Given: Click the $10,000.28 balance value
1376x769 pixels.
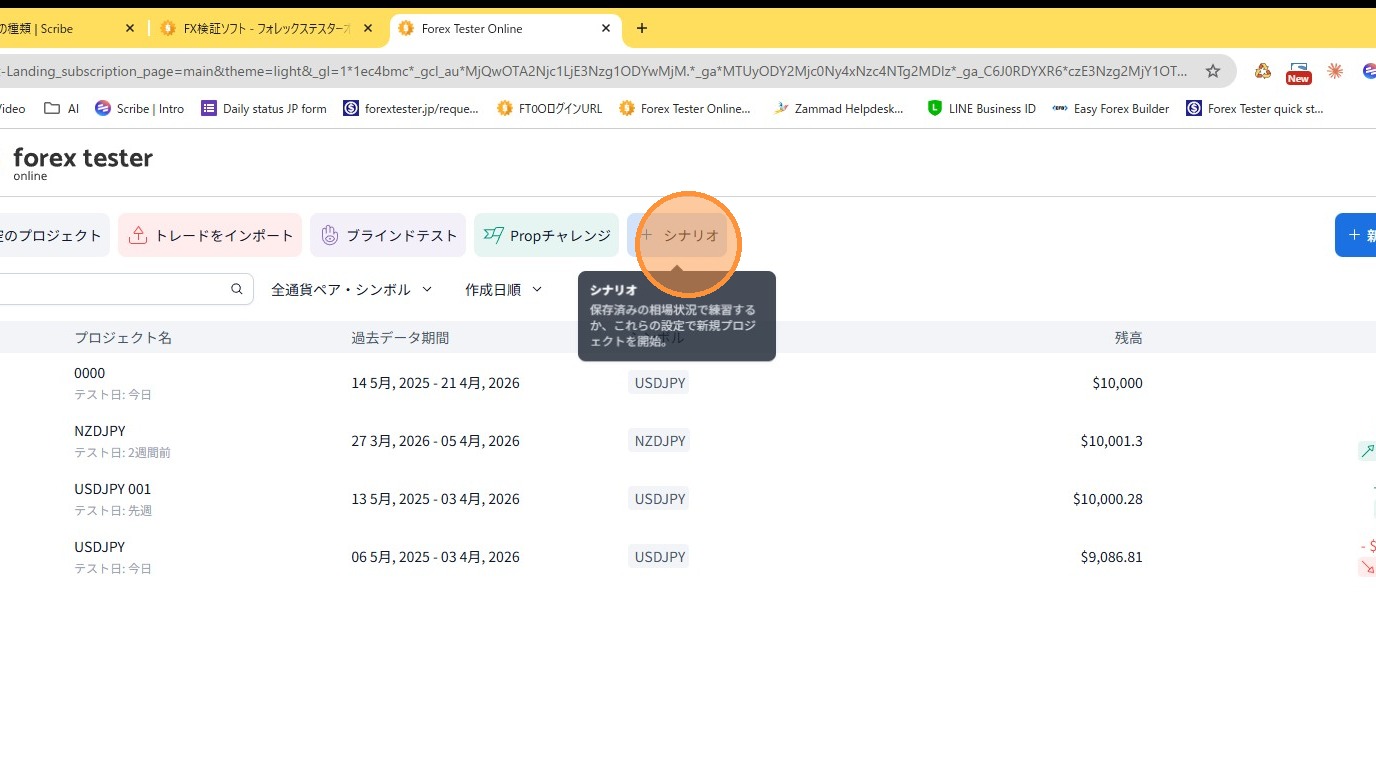Looking at the screenshot, I should 1108,499.
